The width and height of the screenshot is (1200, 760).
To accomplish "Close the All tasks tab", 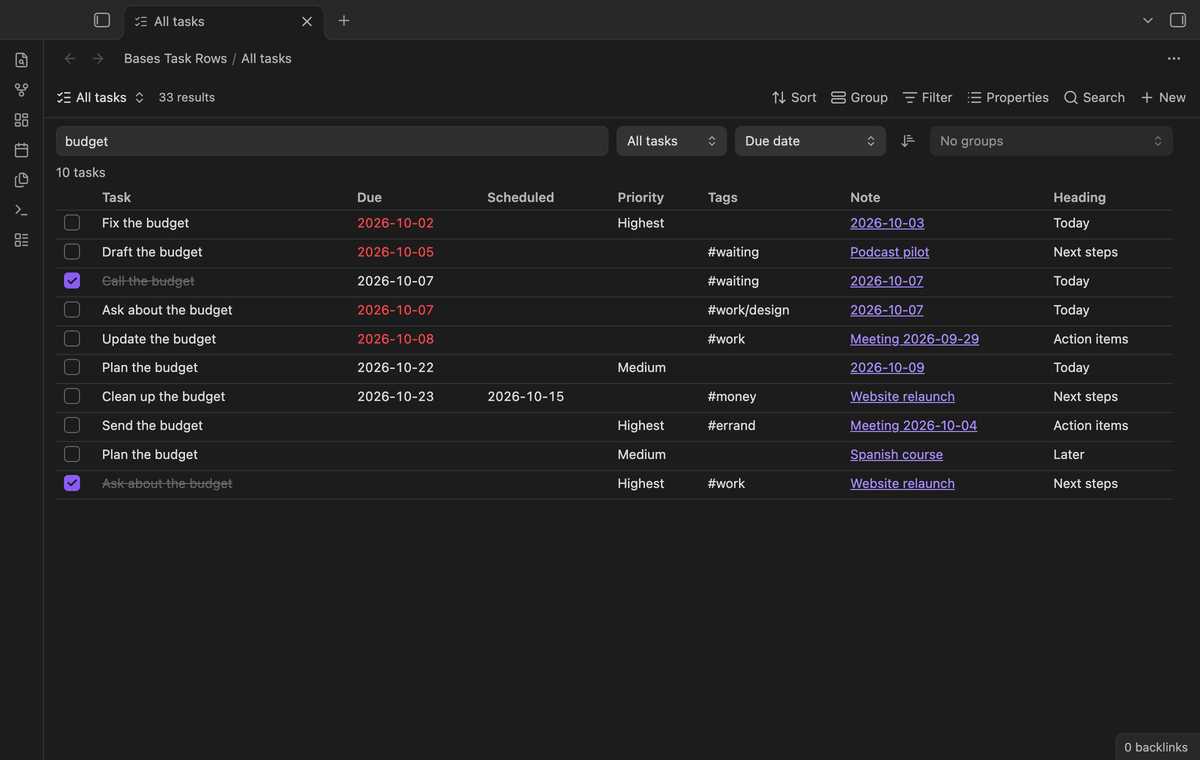I will coord(307,21).
